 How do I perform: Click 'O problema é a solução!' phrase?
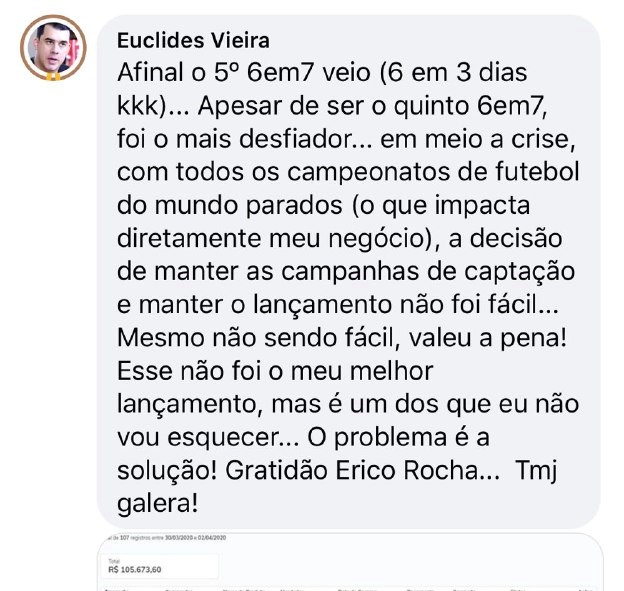click(303, 454)
